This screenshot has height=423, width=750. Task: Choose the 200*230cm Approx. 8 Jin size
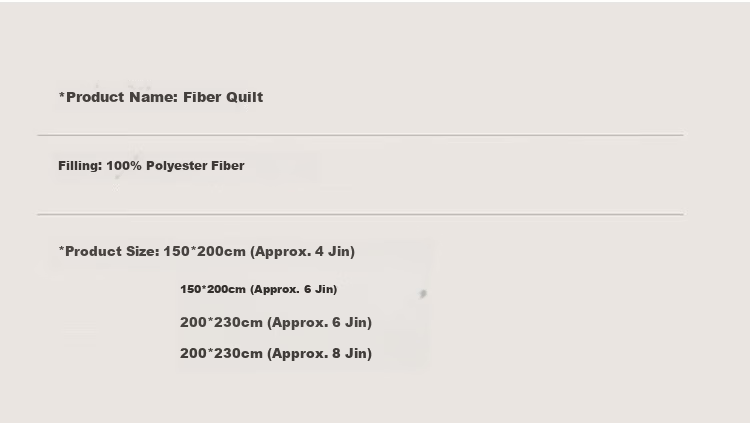click(276, 354)
